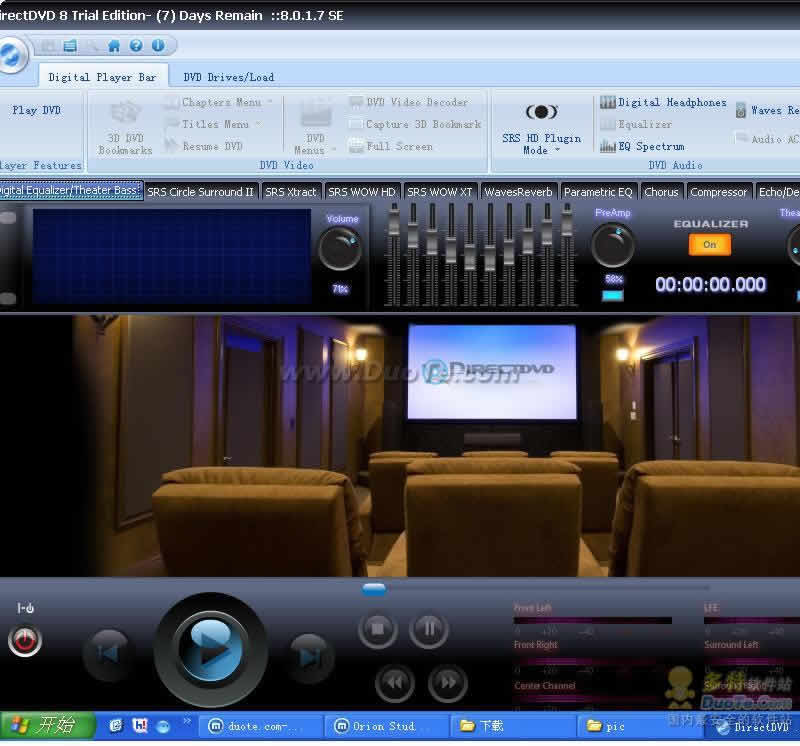
Task: Click Internet Explorer quick launch icon
Action: (116, 725)
